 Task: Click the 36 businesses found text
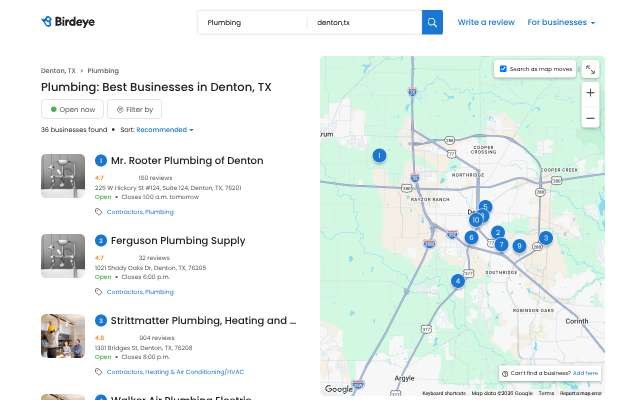74,130
